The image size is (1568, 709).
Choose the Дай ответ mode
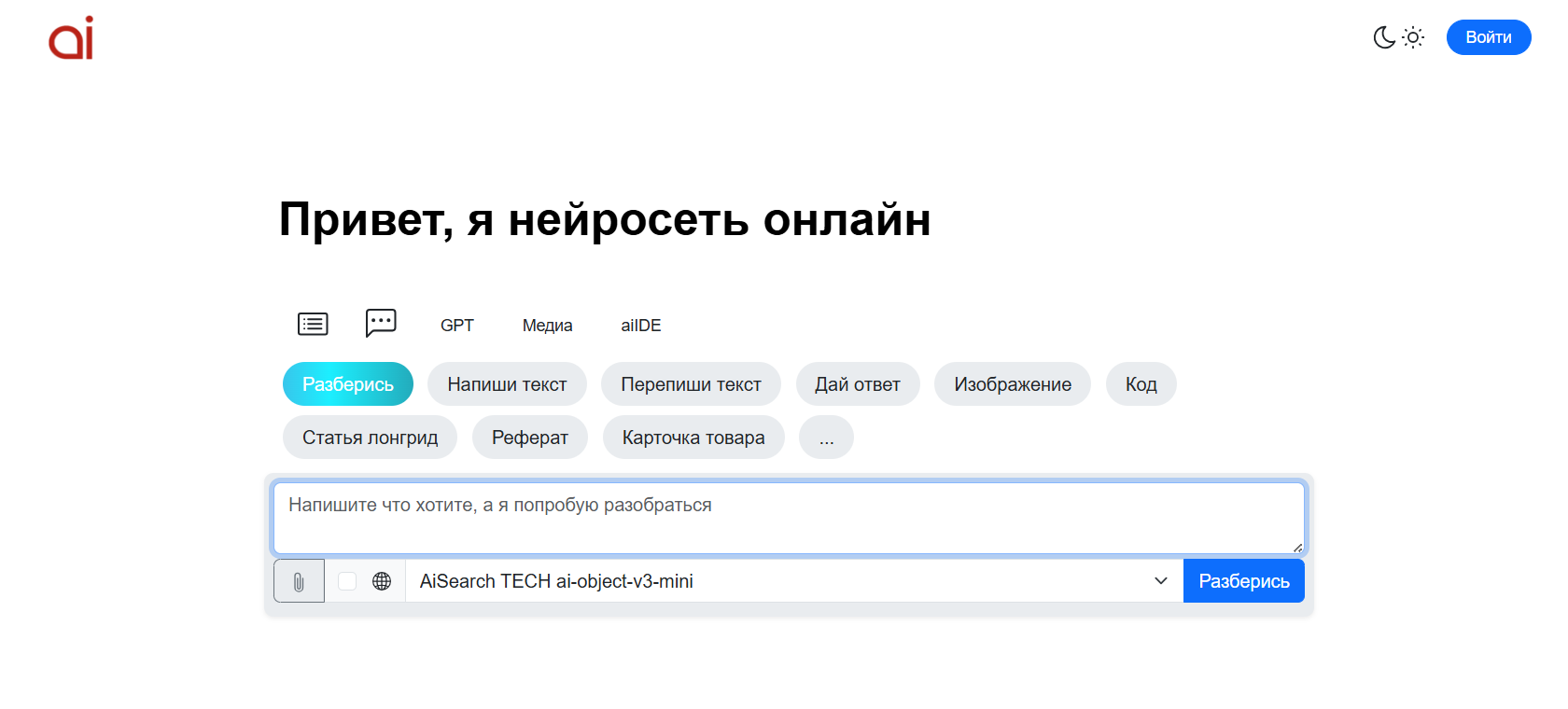coord(857,384)
